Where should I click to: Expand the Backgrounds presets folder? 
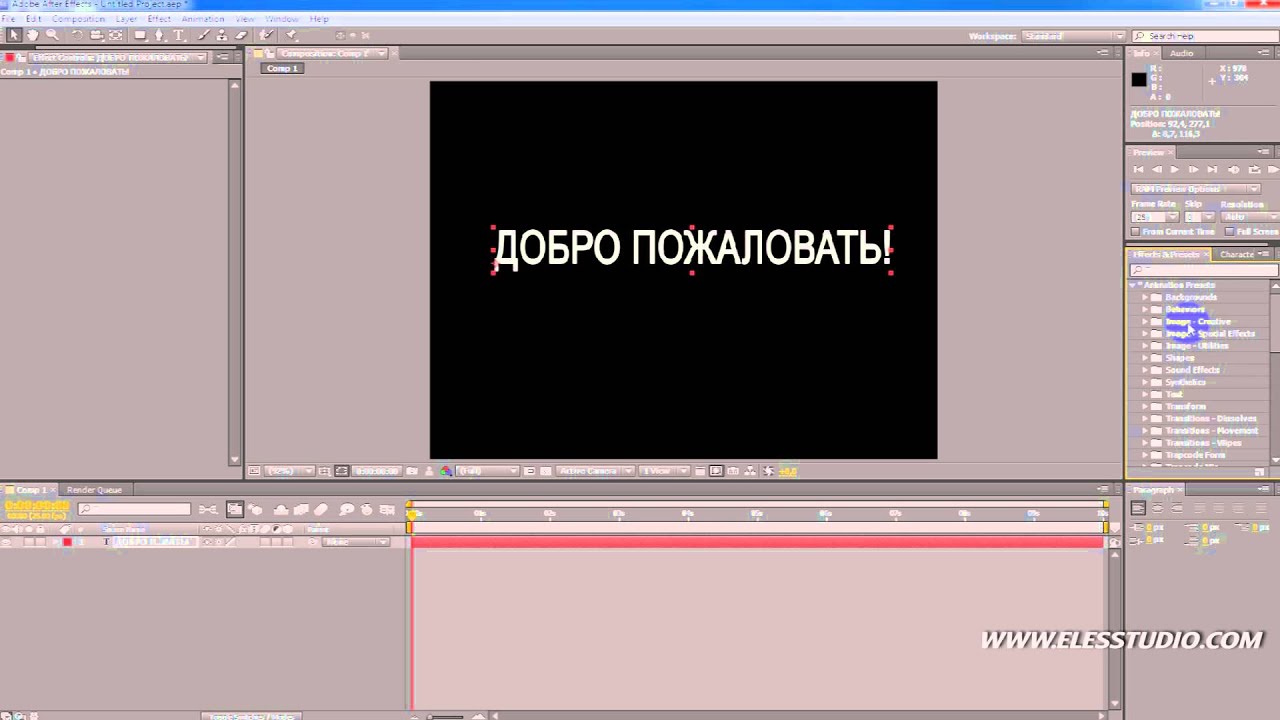(x=1145, y=297)
